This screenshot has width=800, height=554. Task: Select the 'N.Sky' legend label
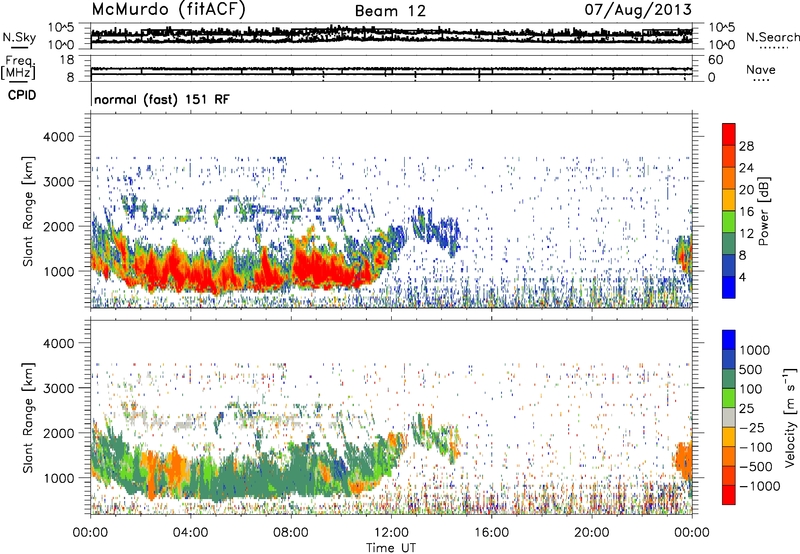19,37
